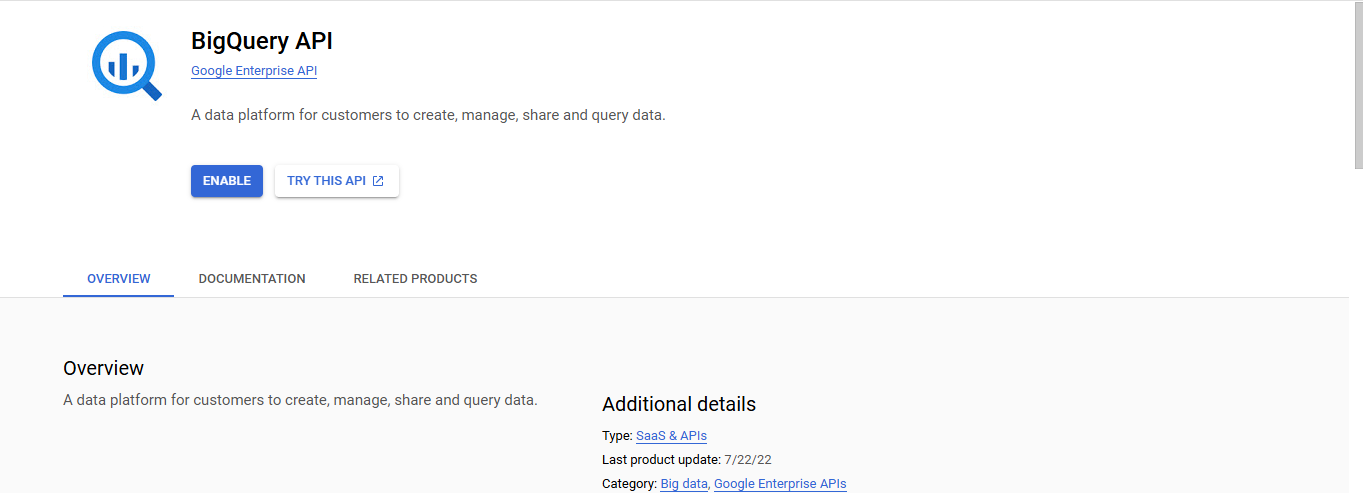Viewport: 1363px width, 493px height.
Task: Open the Big data category link
Action: 684,484
